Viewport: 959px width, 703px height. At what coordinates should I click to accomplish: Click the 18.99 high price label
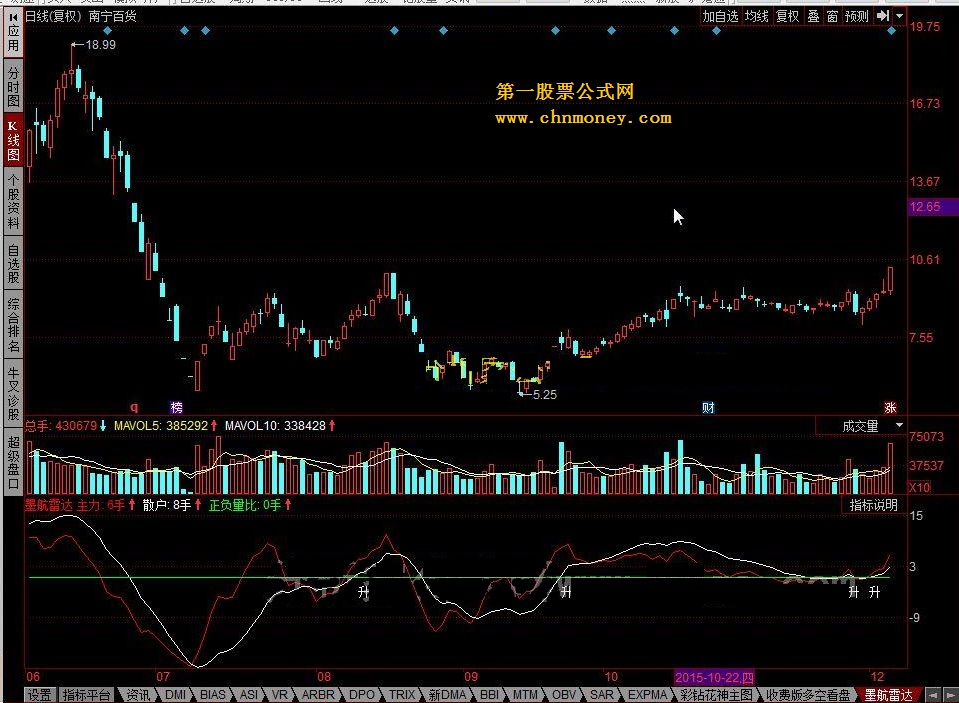[x=100, y=45]
